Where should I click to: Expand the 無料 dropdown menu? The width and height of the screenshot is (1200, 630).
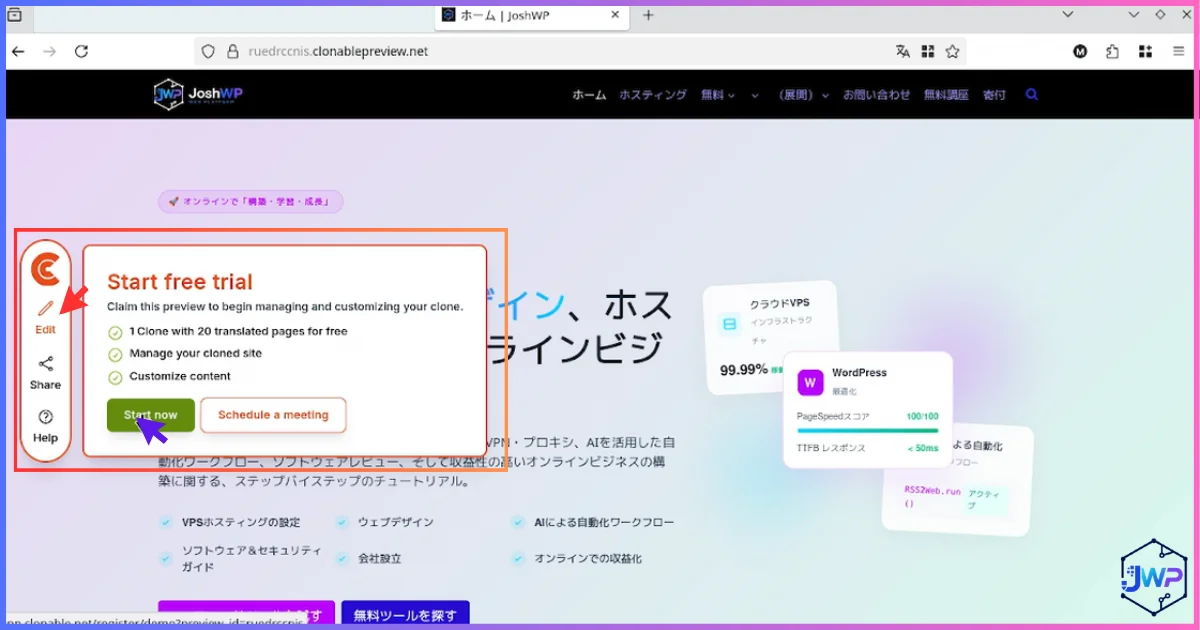(718, 95)
